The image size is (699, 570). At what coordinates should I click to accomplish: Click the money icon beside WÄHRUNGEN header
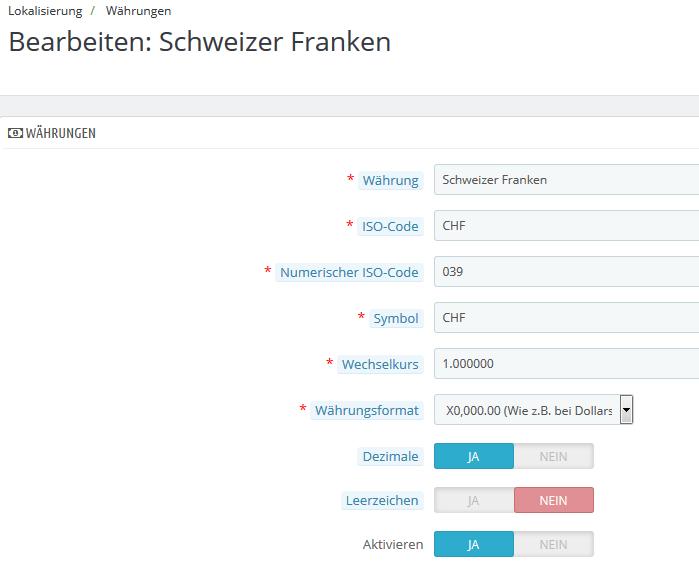click(x=15, y=133)
